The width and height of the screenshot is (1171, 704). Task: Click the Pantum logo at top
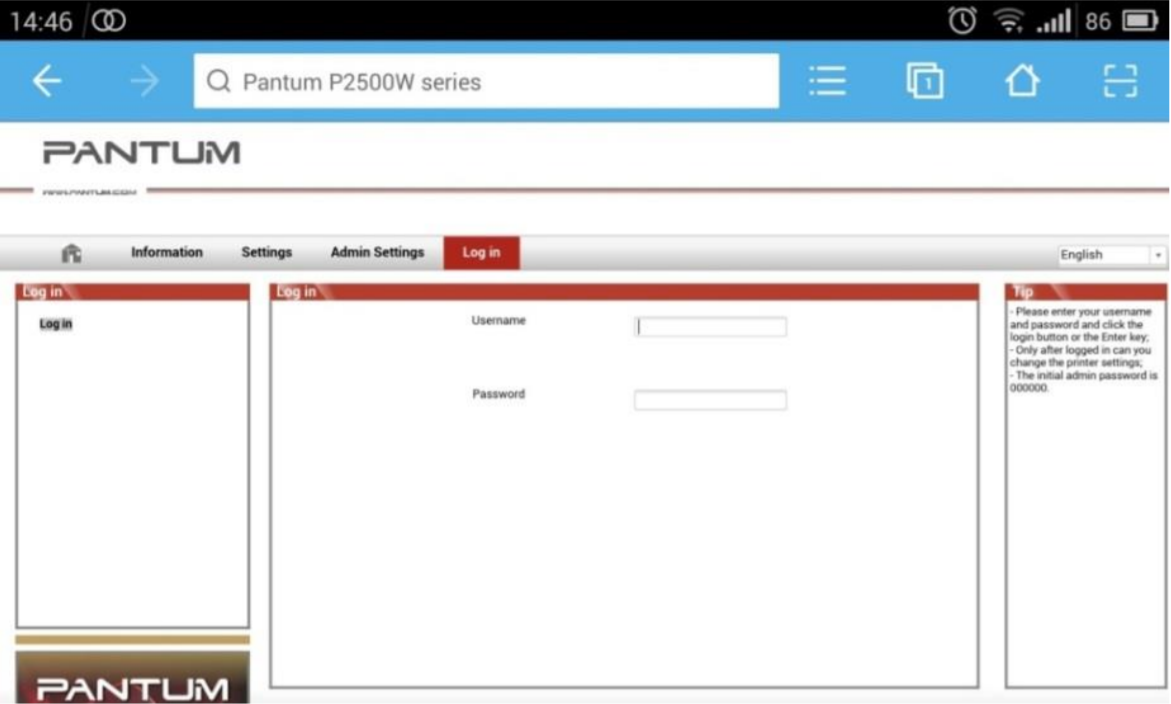click(x=141, y=153)
